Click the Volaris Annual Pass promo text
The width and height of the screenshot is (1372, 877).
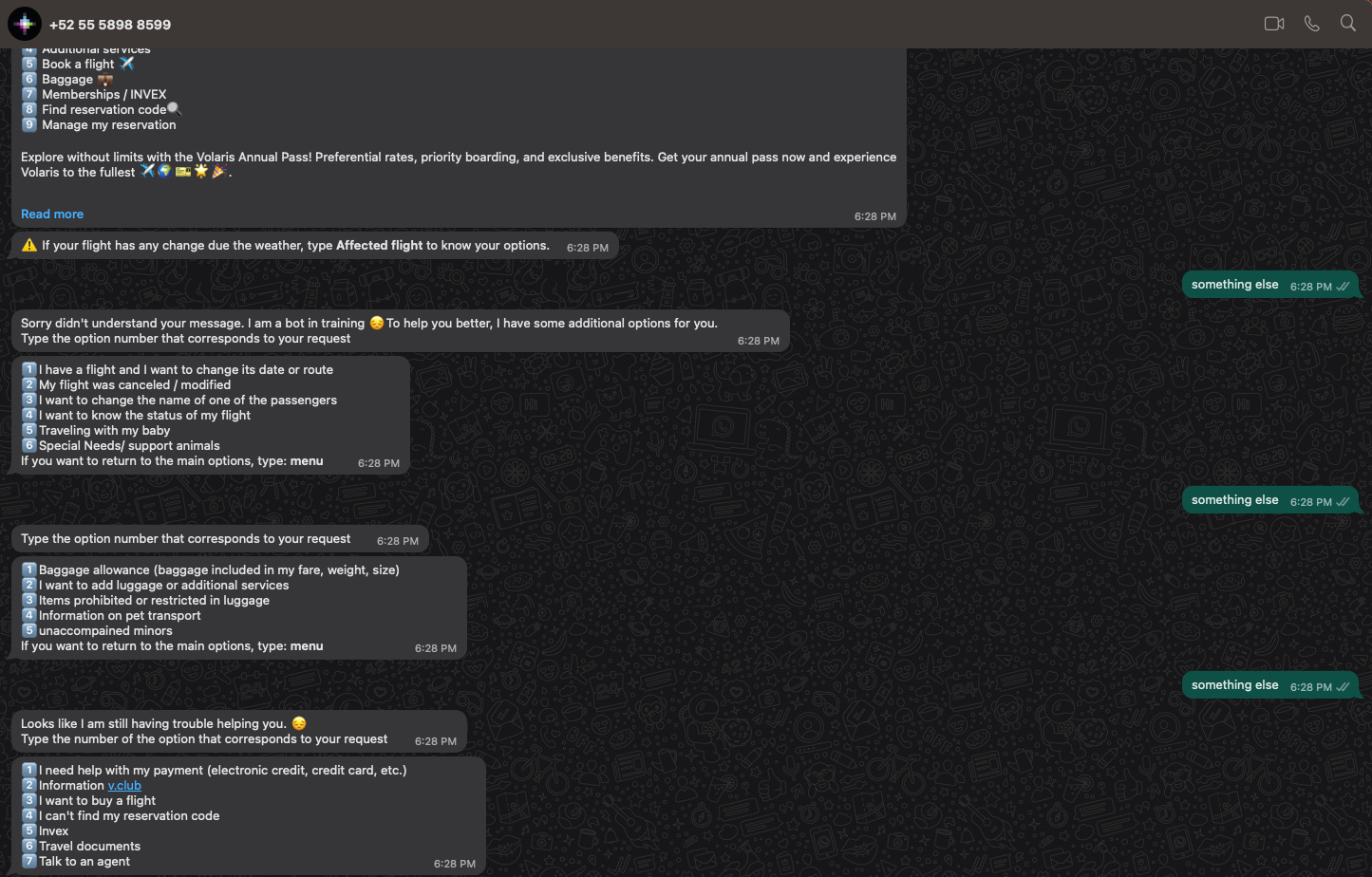click(459, 165)
